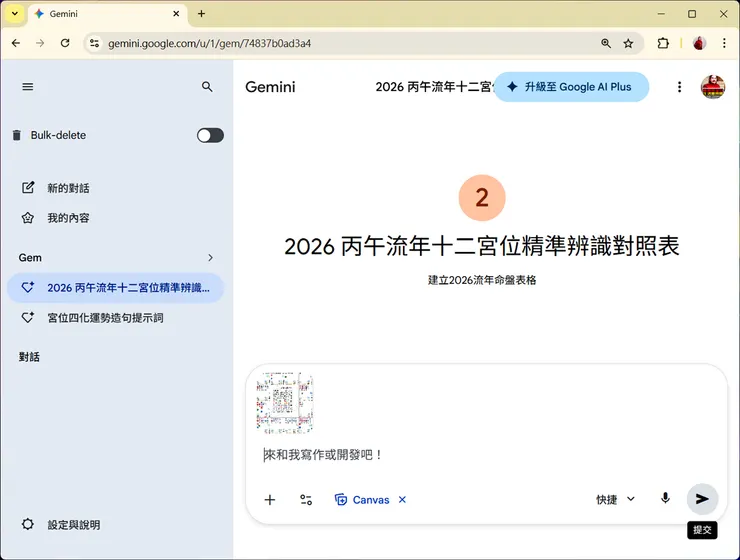Open the Extensions puzzle icon
Viewport: 740px width, 560px height.
[663, 43]
